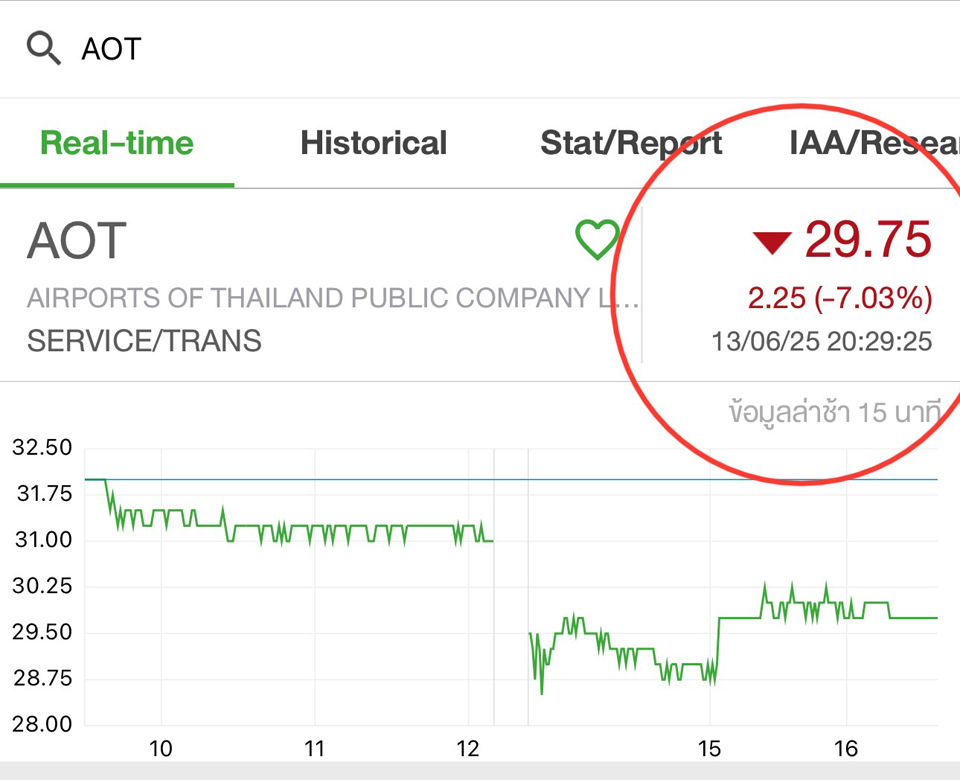Click the hour 12 x-axis label
The image size is (960, 780).
pyautogui.click(x=468, y=749)
